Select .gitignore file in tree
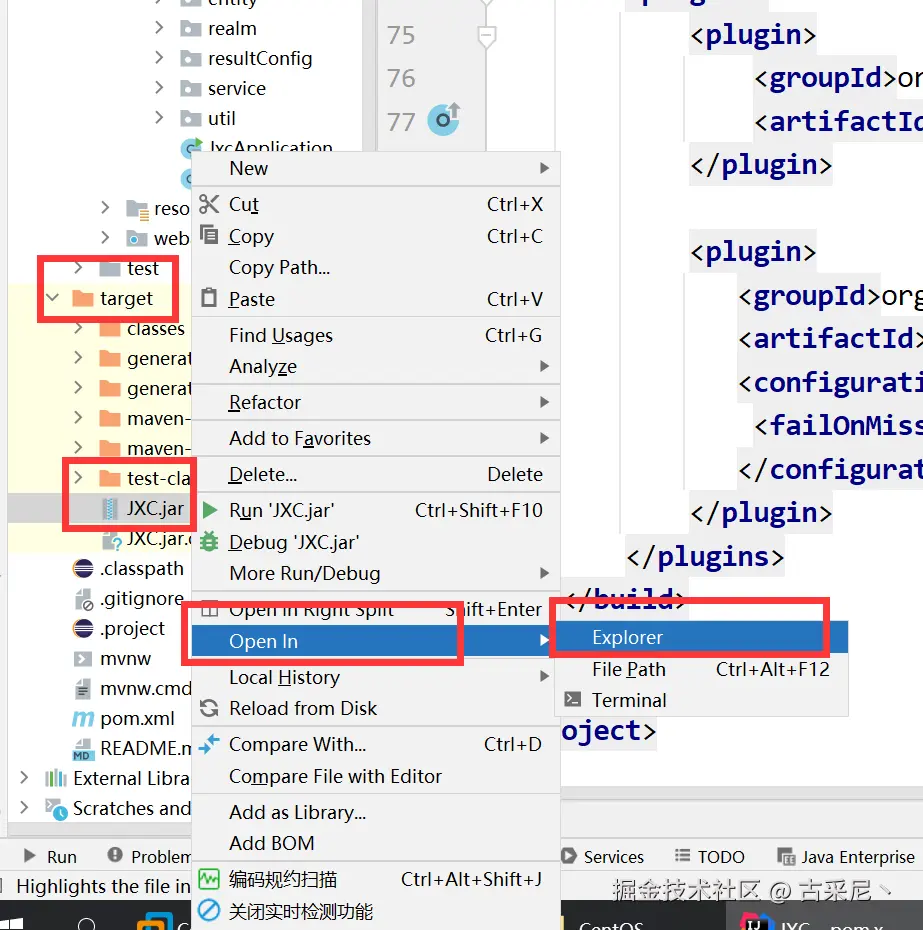The image size is (923, 930). 142,598
